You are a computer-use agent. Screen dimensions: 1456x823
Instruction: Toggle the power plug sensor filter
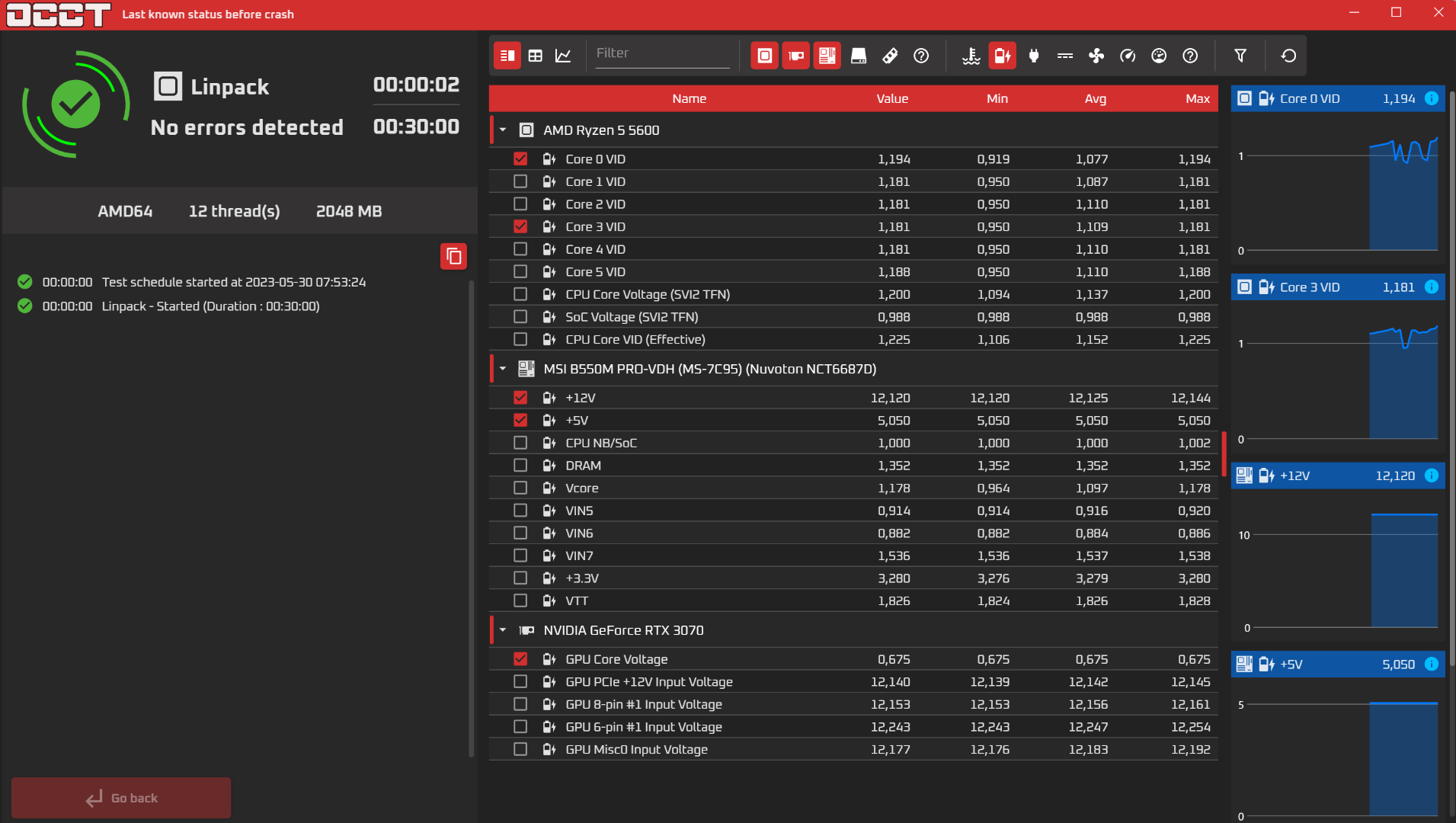coord(1034,56)
